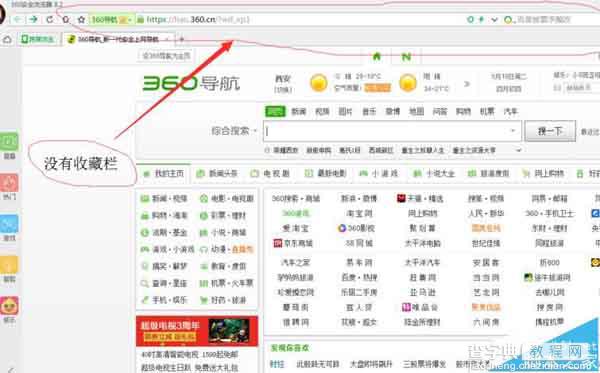Image resolution: width=600 pixels, height=373 pixels.
Task: Select the 视频 search category
Action: point(322,111)
